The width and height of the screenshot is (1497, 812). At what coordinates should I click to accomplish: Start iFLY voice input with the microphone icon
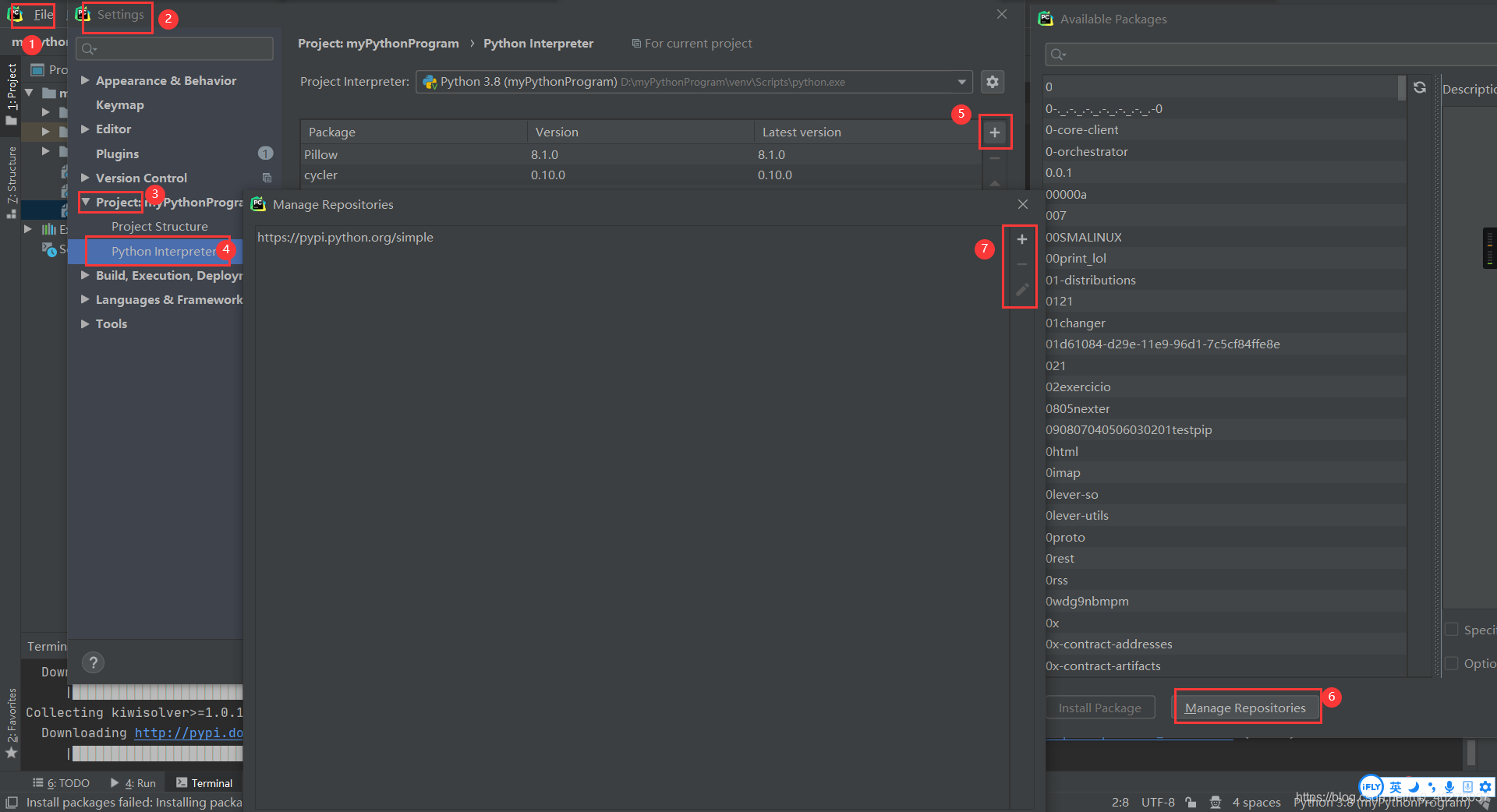click(x=1449, y=787)
